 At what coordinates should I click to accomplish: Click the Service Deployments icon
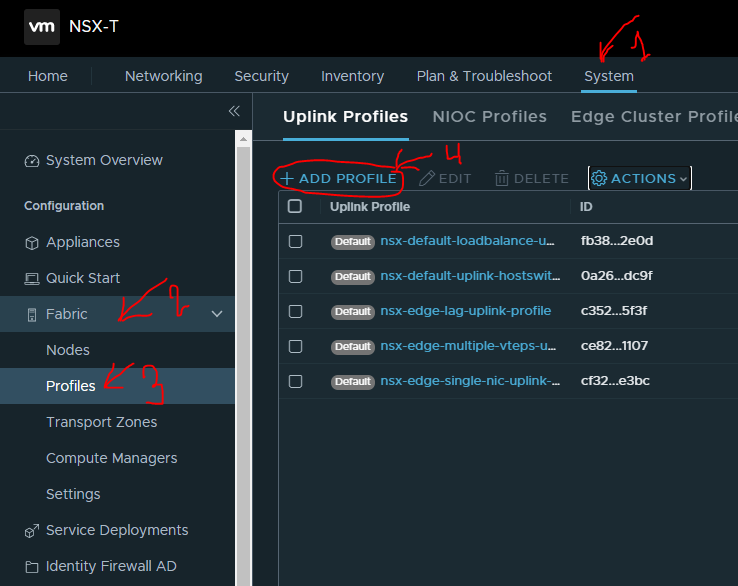tap(32, 531)
